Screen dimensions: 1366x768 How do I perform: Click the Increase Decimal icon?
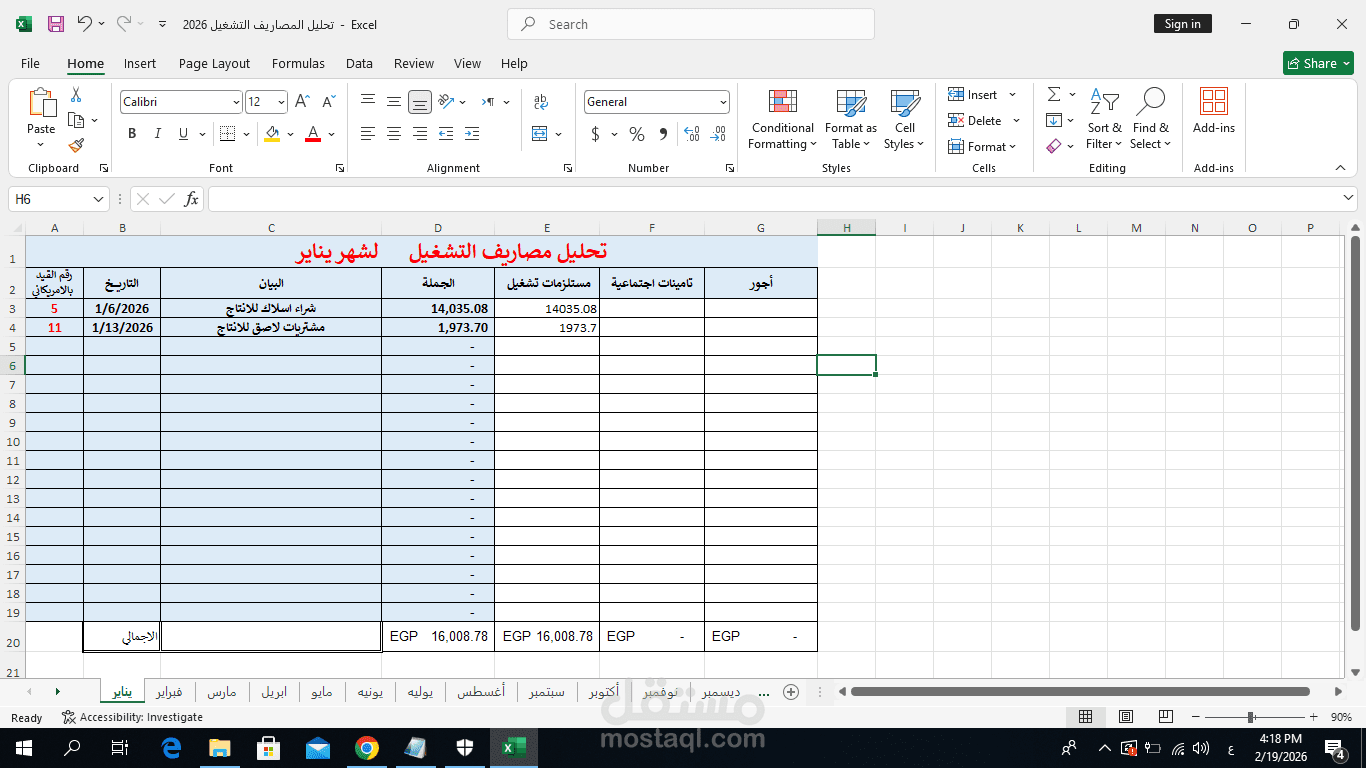click(690, 134)
